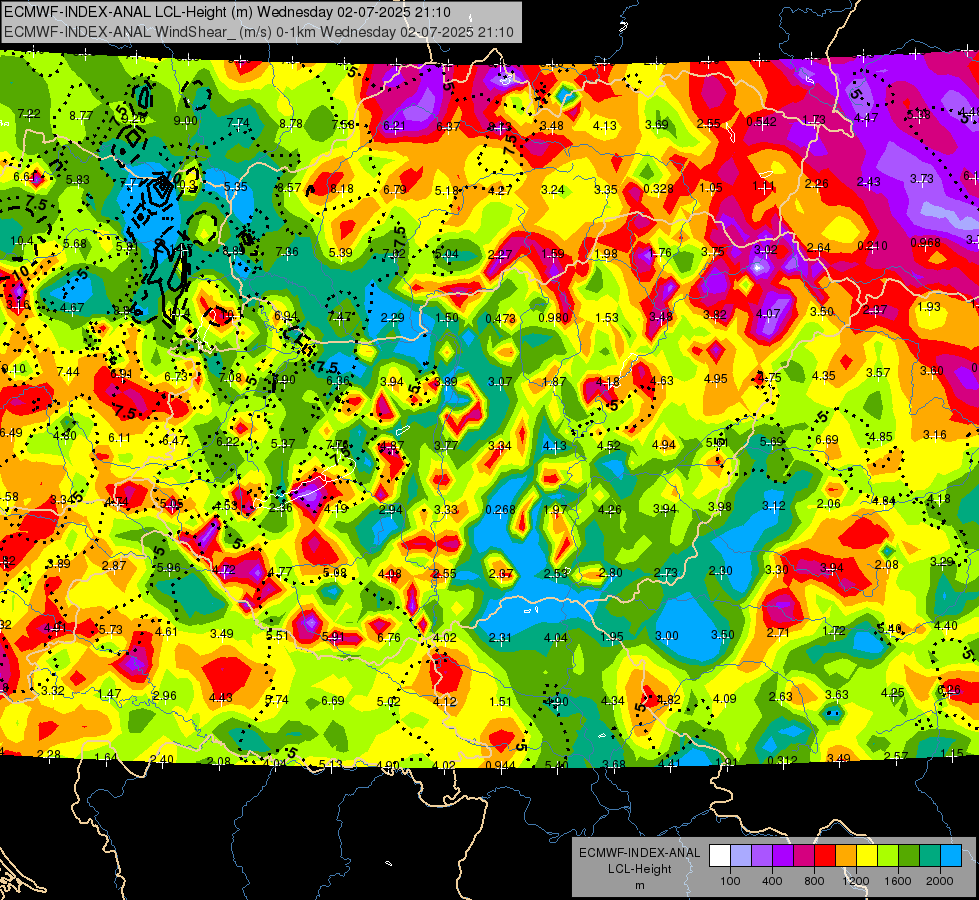Click the 3.02 value on the map
979x900 pixels.
(766, 250)
